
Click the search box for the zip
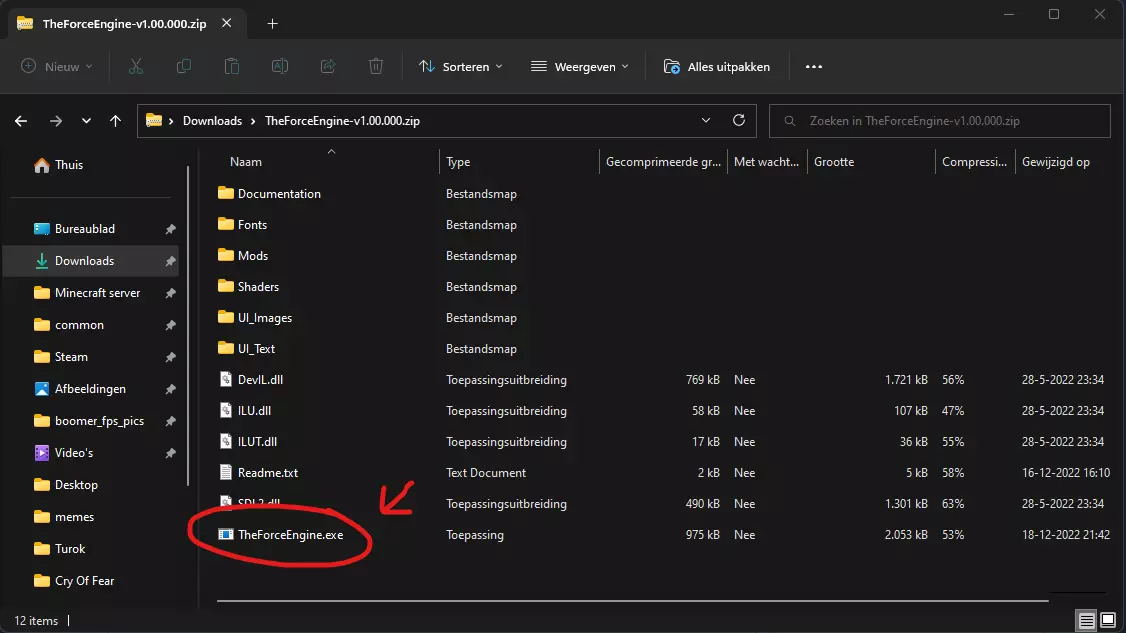(940, 121)
